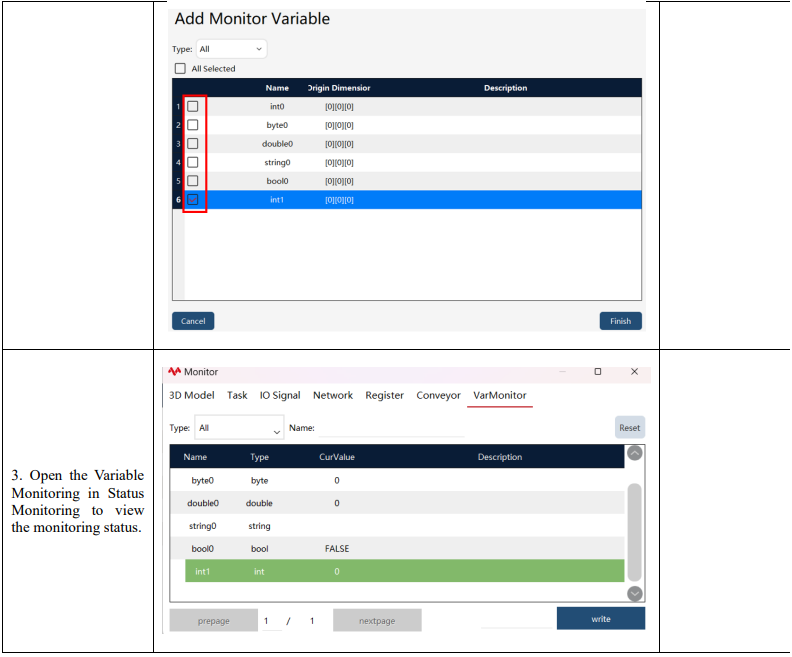Click the write button

[x=601, y=619]
